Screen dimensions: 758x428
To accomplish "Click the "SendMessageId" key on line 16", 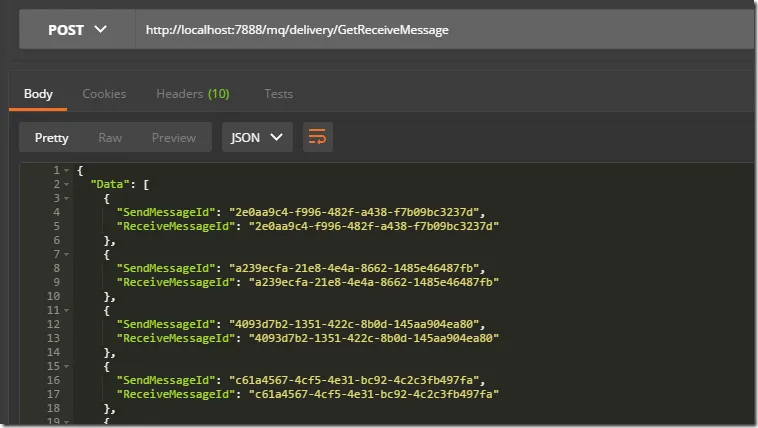I will [166, 380].
